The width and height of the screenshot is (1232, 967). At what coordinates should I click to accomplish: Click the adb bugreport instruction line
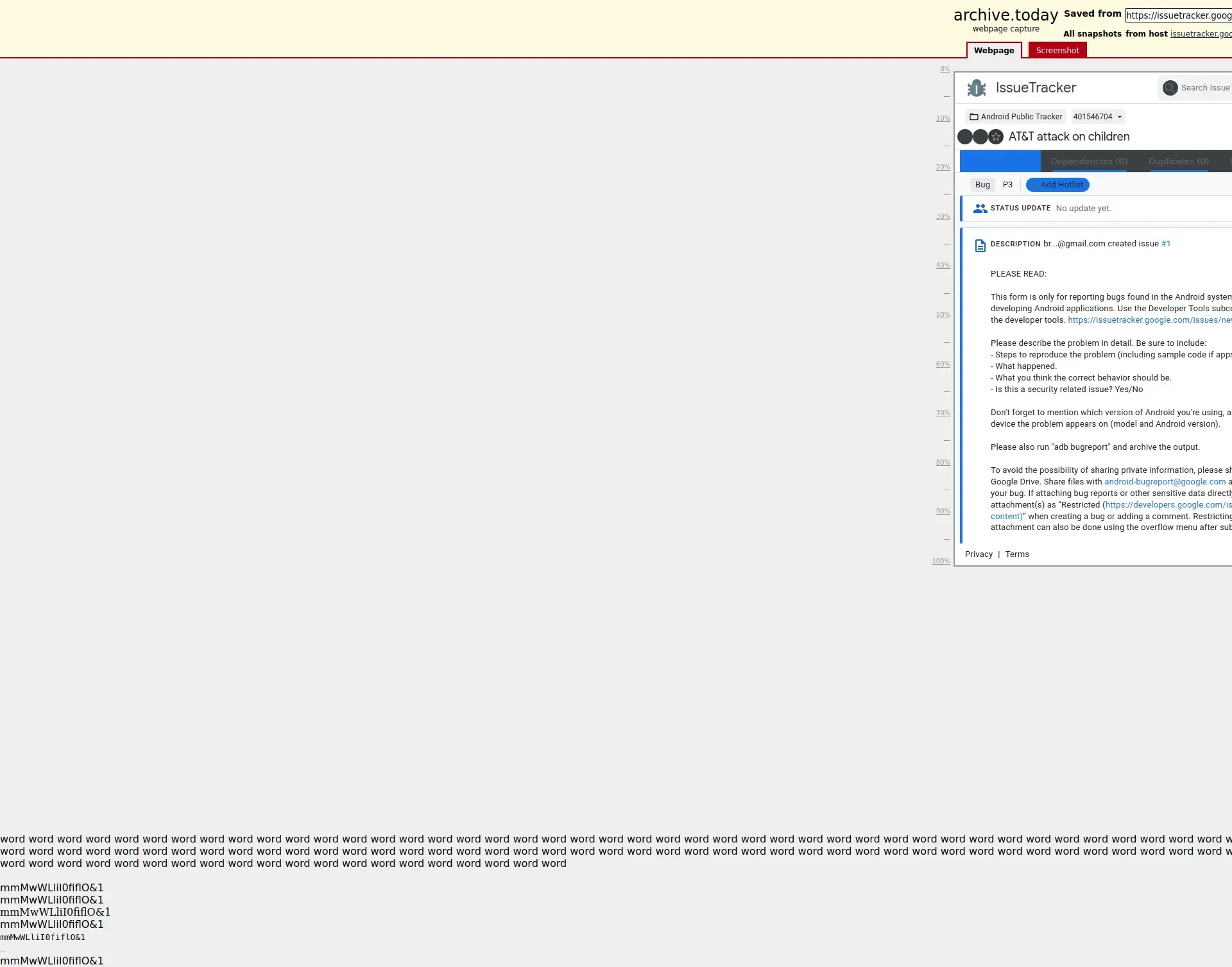coord(1095,447)
